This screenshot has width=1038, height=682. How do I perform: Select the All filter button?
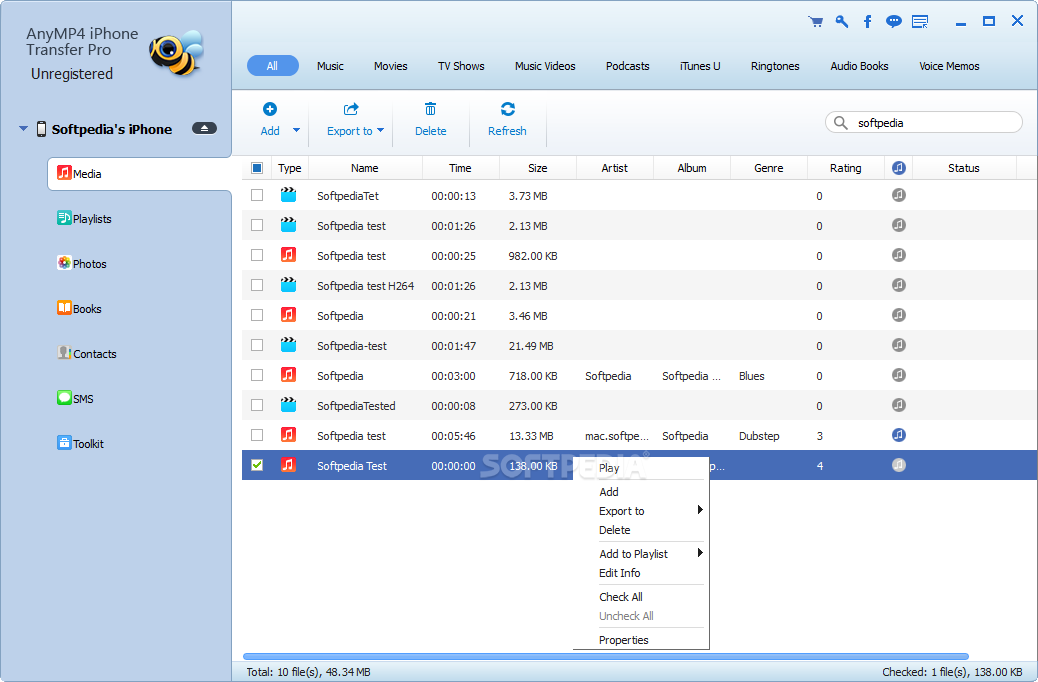pos(273,66)
